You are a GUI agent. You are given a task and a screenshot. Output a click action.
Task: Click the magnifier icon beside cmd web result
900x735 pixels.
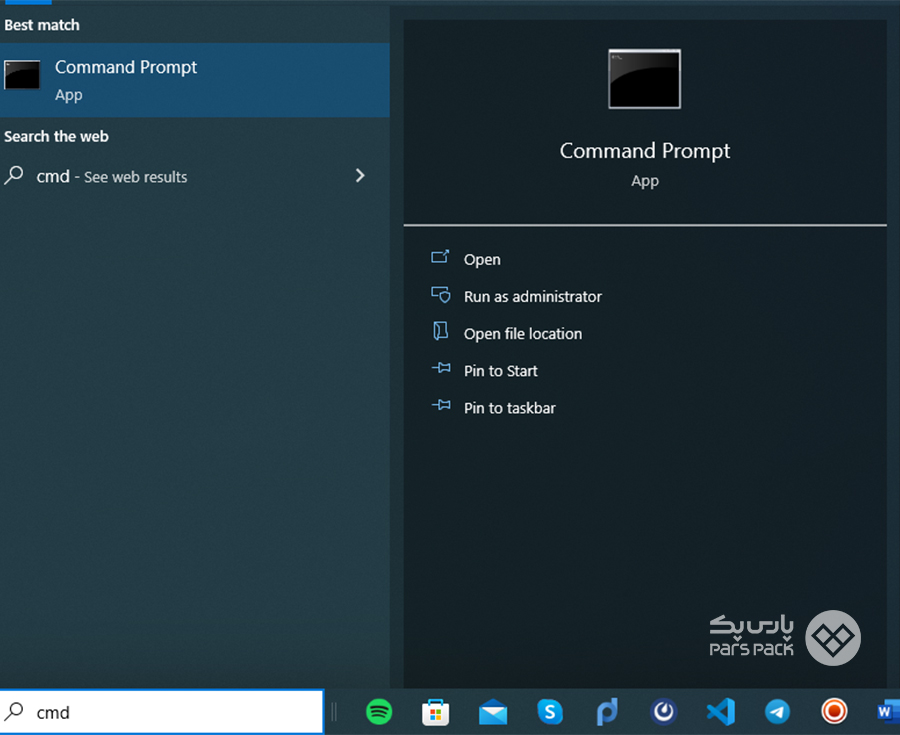[14, 175]
